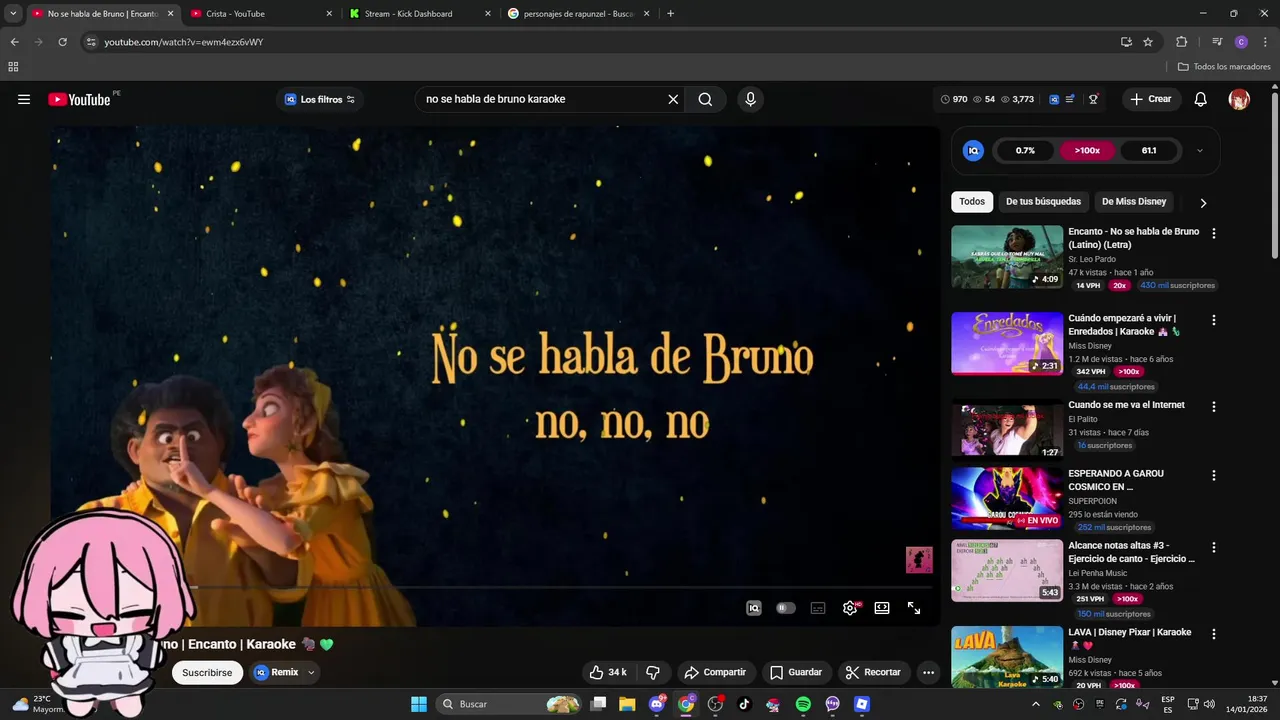Open options for Cuándo empezaré a vivir video
1280x720 pixels.
click(x=1214, y=320)
